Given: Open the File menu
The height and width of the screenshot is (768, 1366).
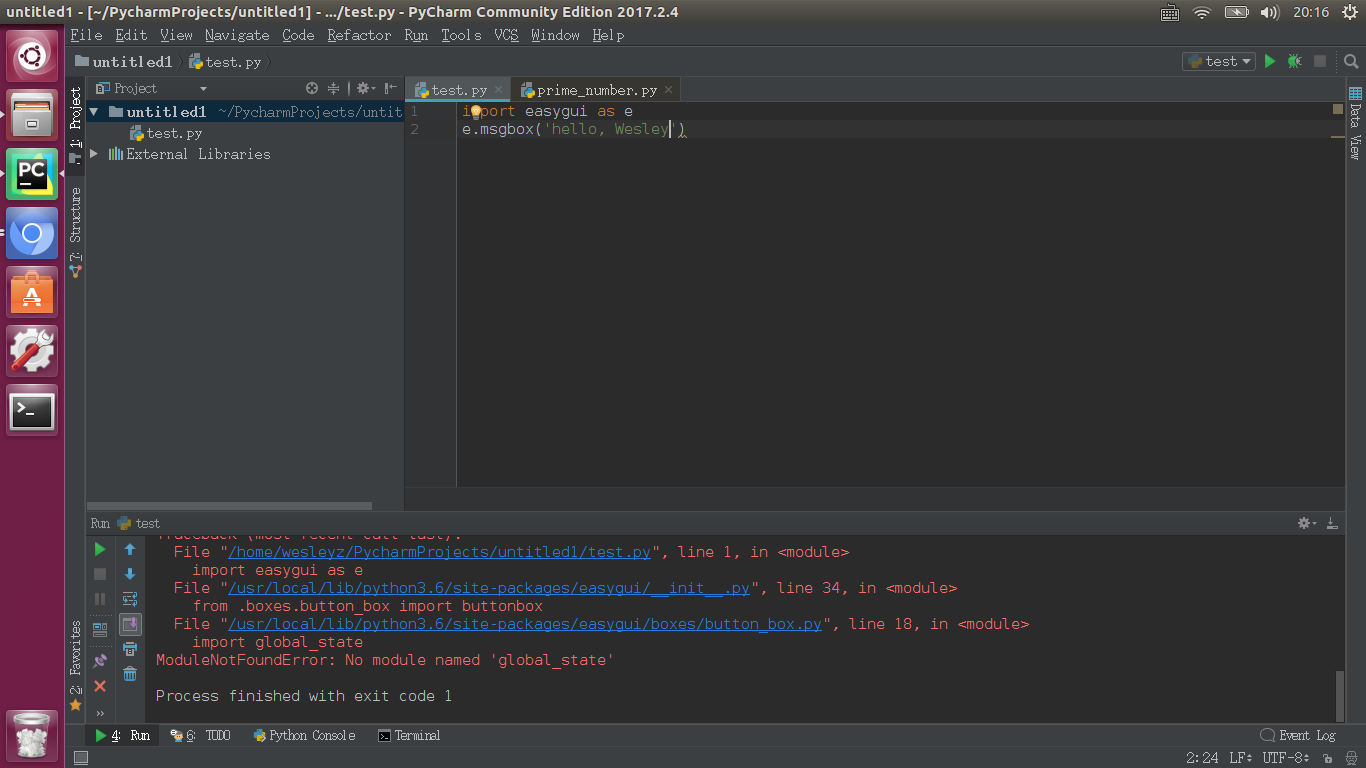Looking at the screenshot, I should tap(86, 35).
